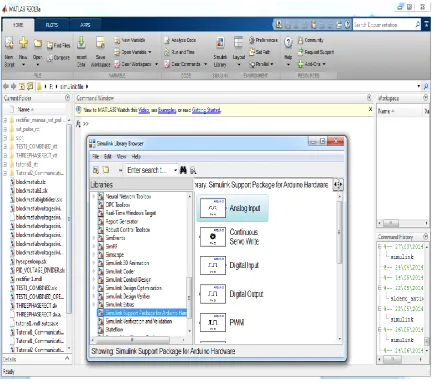Switch to the APPS tab

tap(85, 25)
